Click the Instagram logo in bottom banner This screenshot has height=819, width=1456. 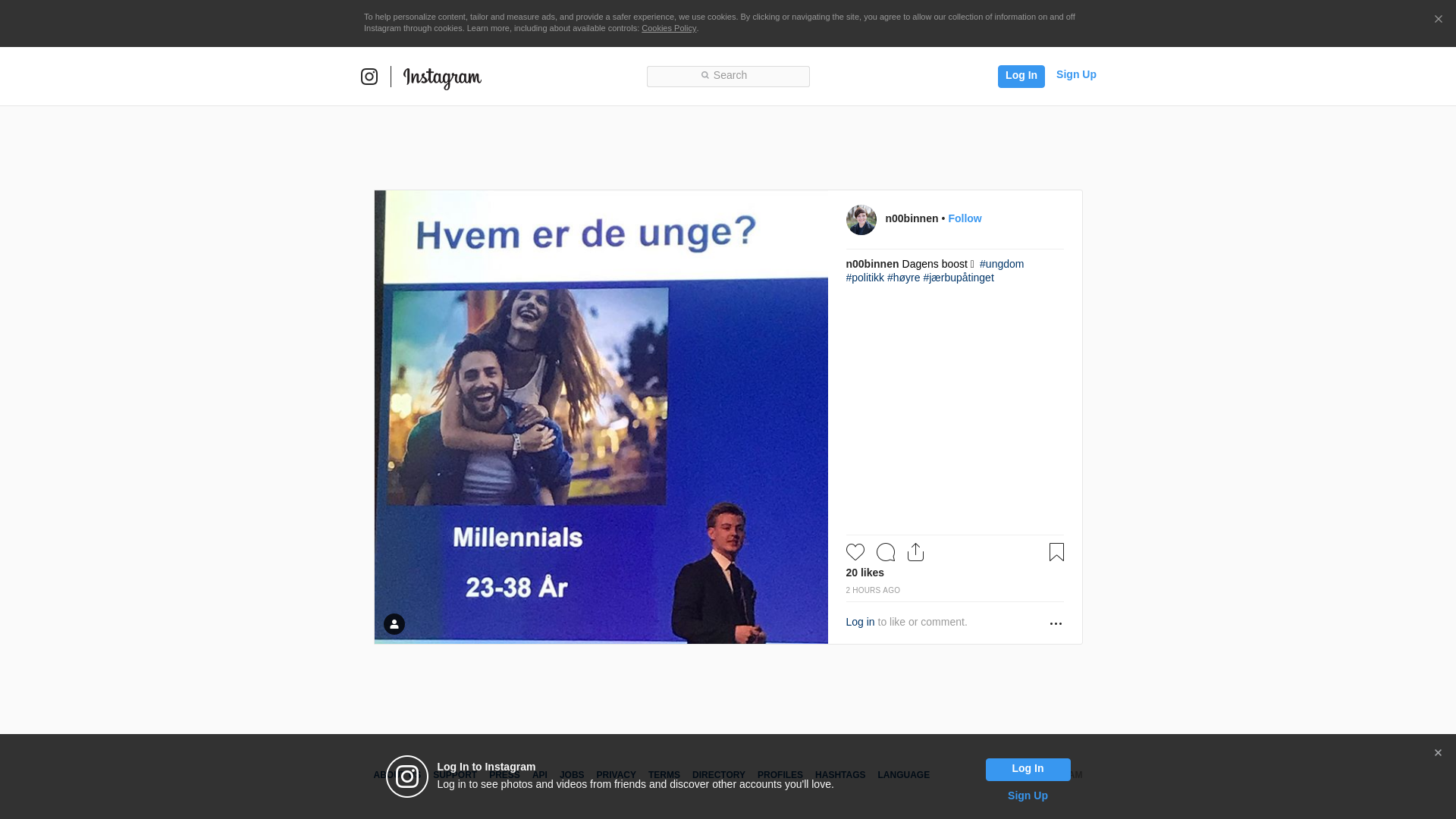tap(407, 777)
